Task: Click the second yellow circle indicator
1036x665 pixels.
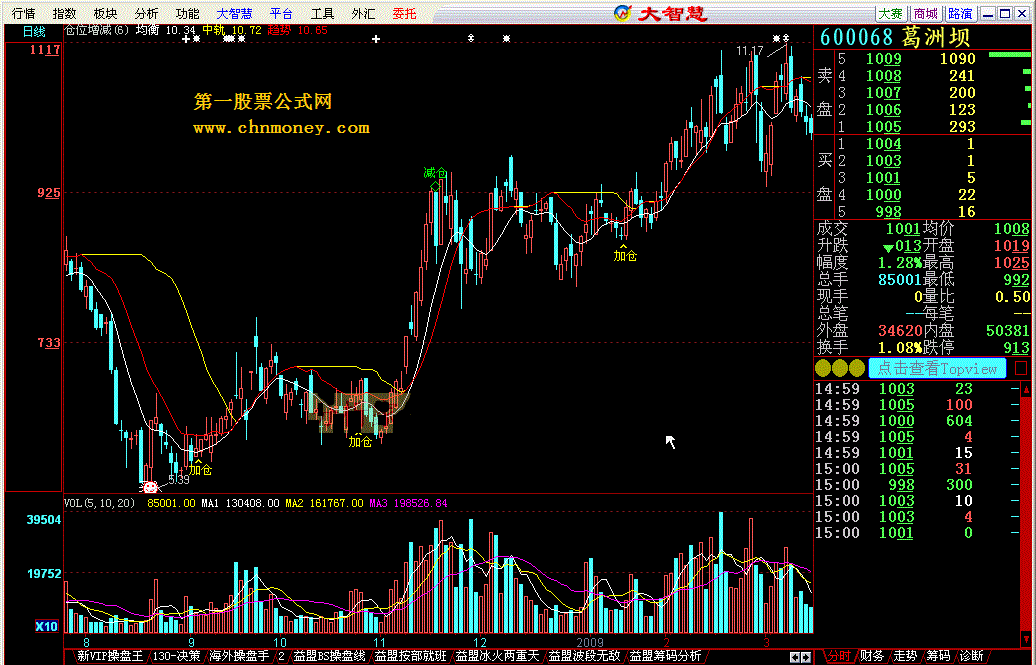Action: (840, 368)
